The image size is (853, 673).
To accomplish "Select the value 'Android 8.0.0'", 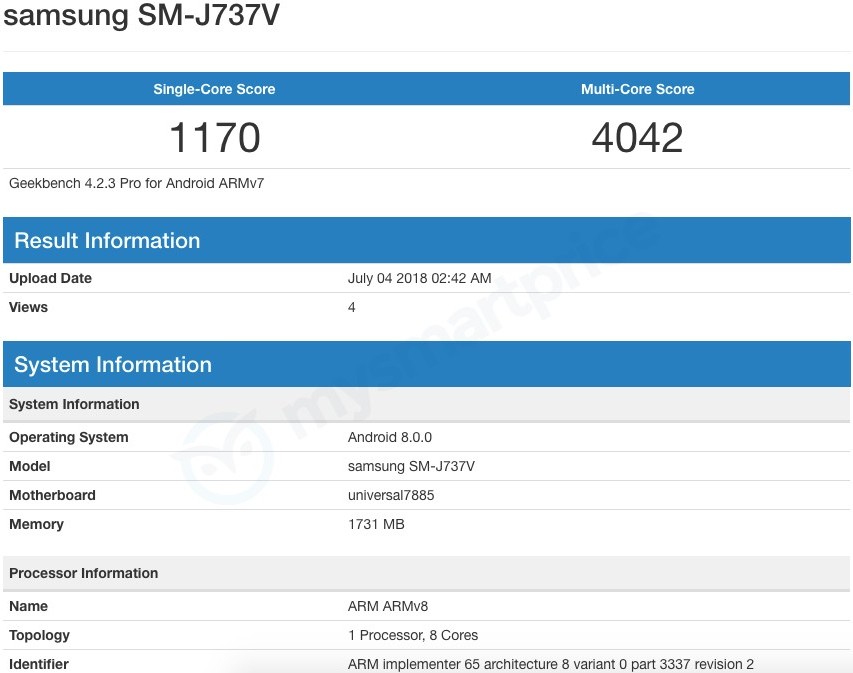I will pyautogui.click(x=390, y=437).
